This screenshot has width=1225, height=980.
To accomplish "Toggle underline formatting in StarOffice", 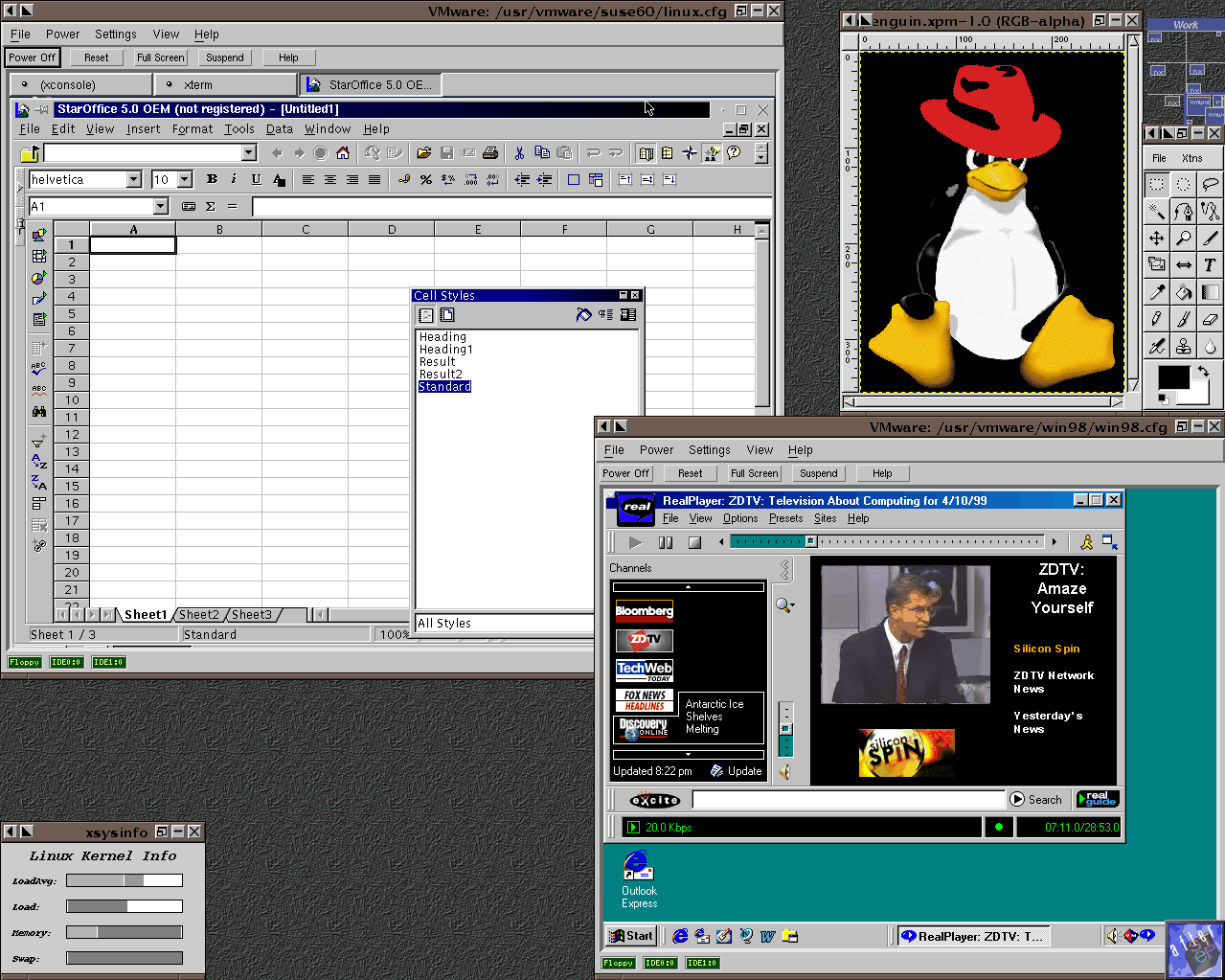I will pos(256,179).
